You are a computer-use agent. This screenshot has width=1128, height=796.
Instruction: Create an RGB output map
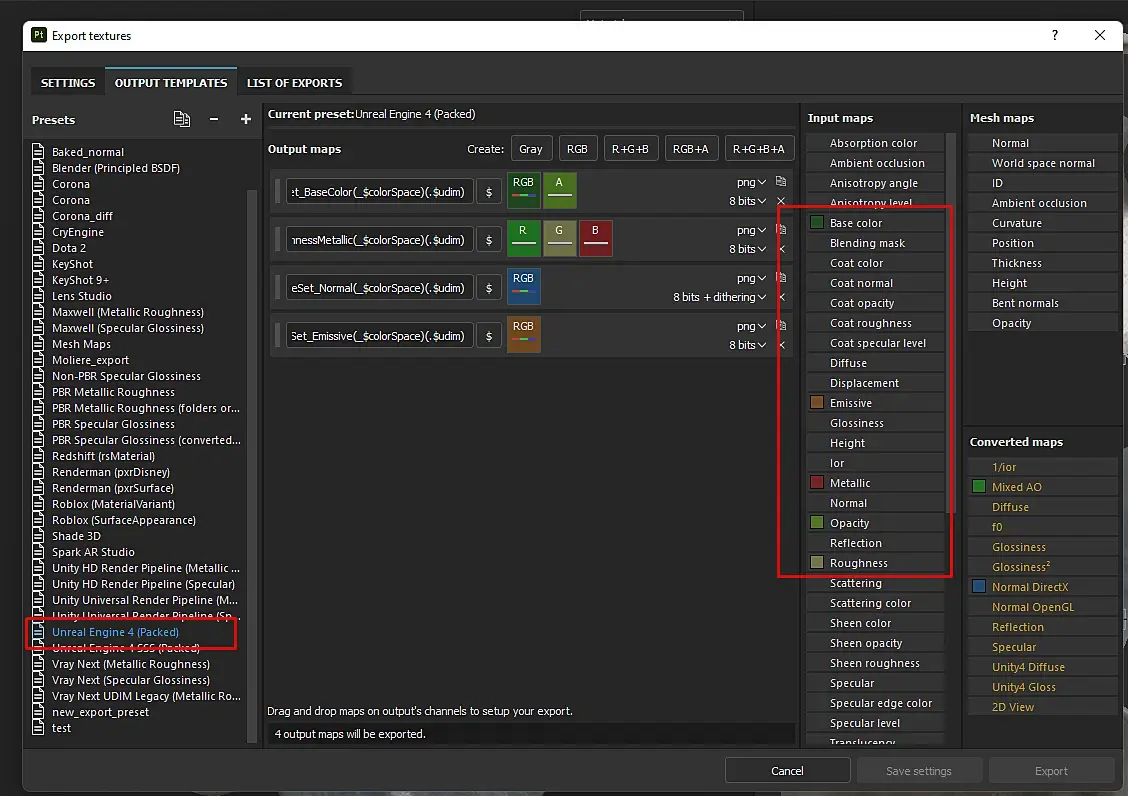[x=577, y=149]
